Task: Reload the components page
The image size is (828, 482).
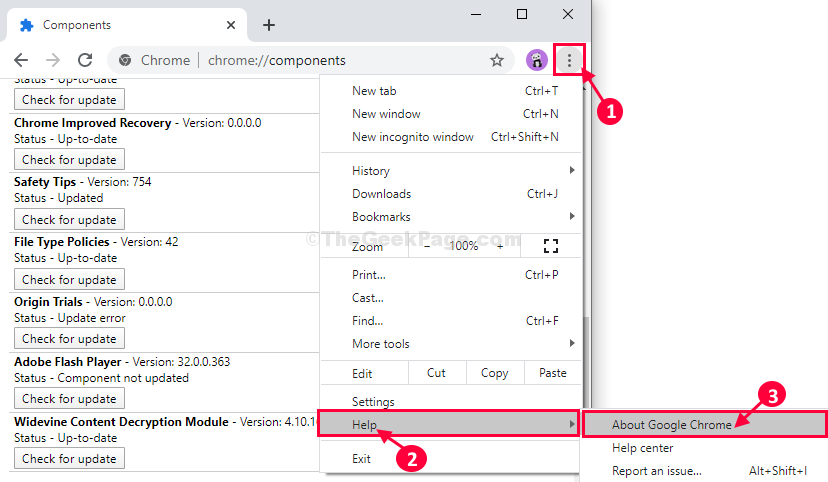Action: coord(85,60)
